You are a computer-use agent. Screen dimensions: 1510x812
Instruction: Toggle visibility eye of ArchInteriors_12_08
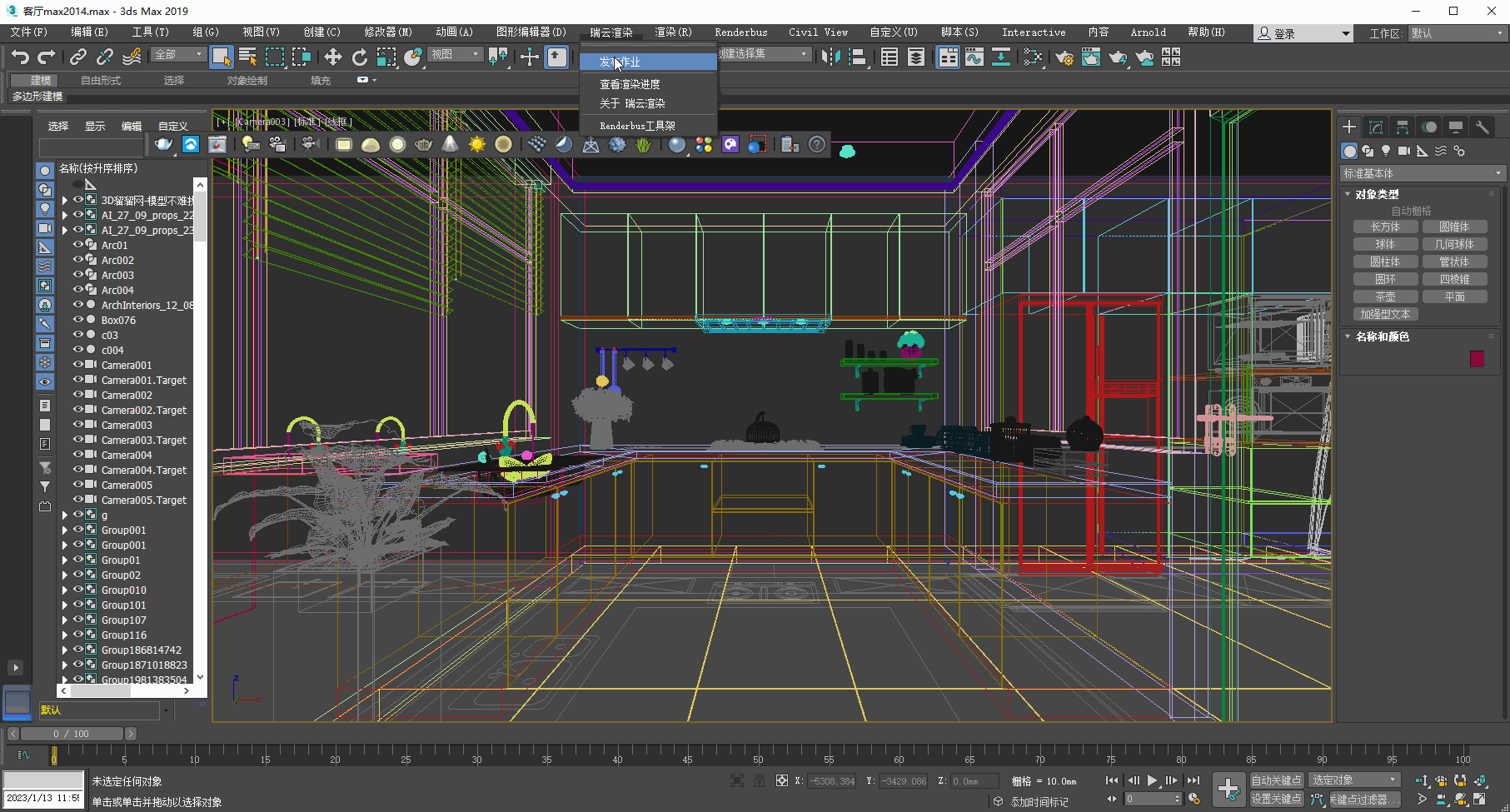pos(78,305)
